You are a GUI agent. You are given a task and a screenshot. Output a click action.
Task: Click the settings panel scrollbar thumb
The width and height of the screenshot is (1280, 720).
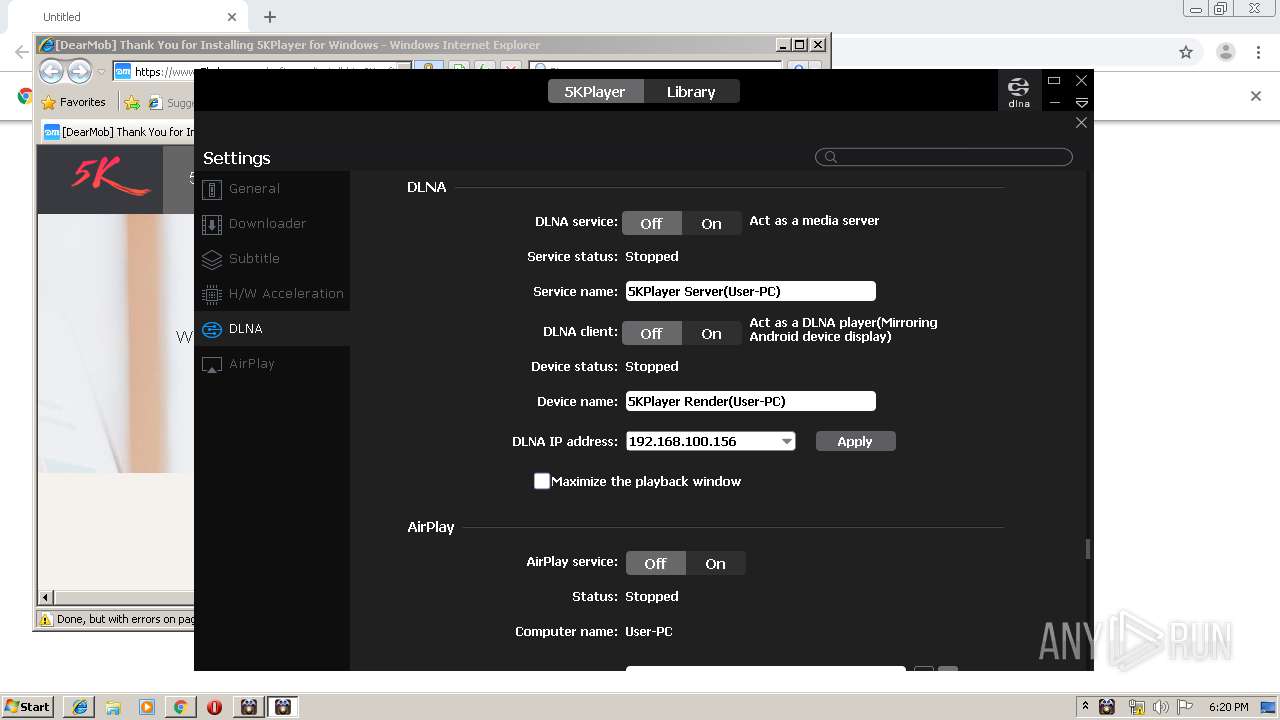tap(1087, 549)
